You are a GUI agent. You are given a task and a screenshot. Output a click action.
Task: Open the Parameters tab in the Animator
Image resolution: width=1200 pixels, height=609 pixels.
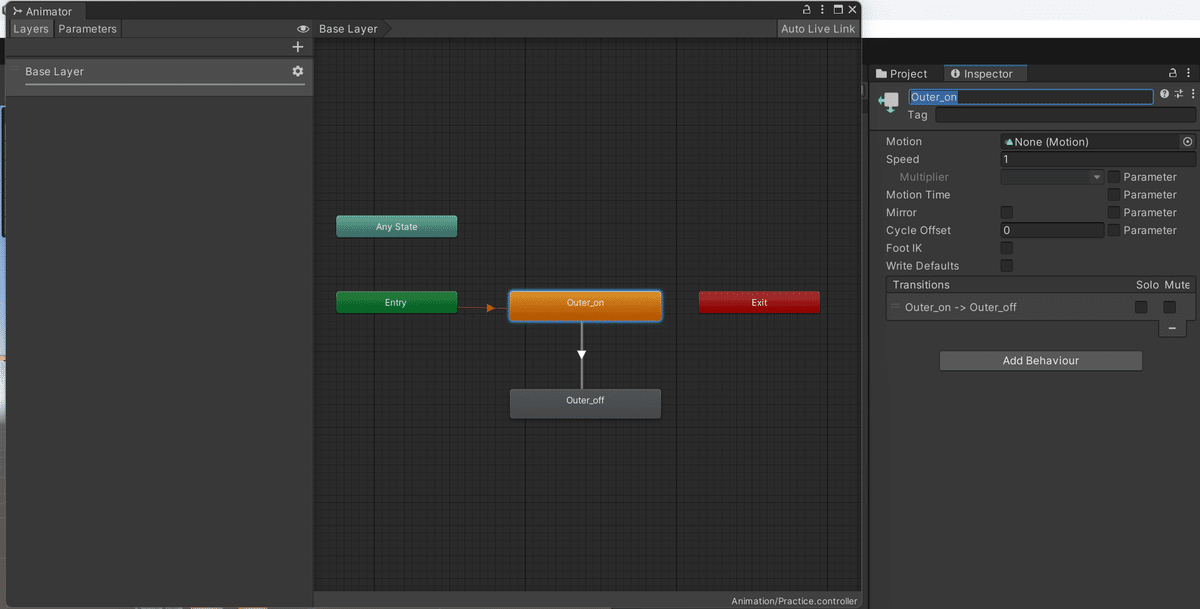click(x=87, y=28)
